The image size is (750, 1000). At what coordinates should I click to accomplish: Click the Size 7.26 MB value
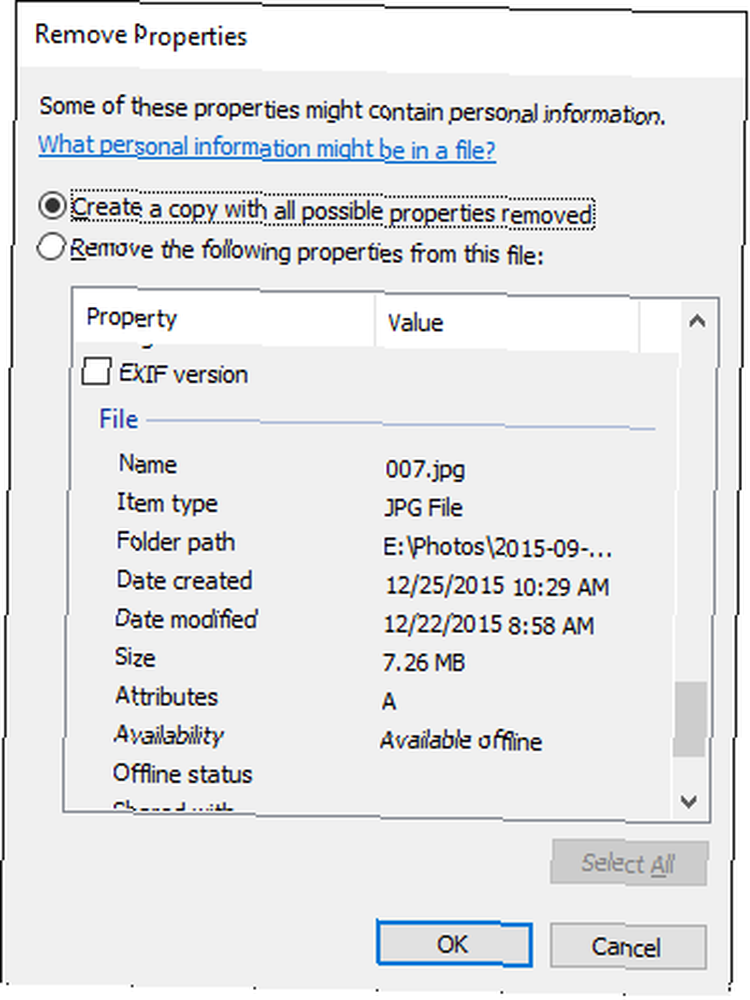[424, 663]
